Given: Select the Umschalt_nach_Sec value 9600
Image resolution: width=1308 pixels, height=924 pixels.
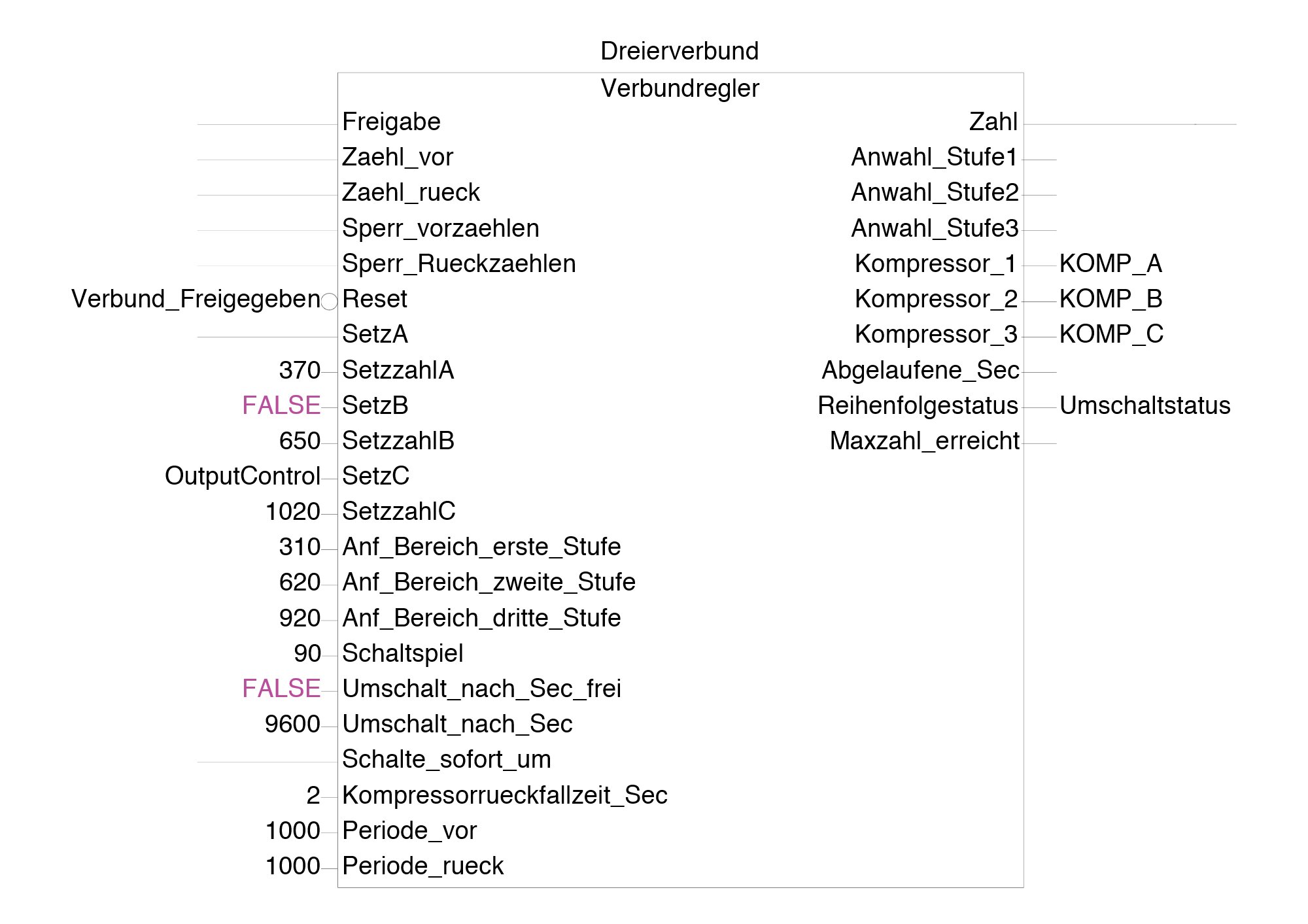Looking at the screenshot, I should pyautogui.click(x=293, y=724).
